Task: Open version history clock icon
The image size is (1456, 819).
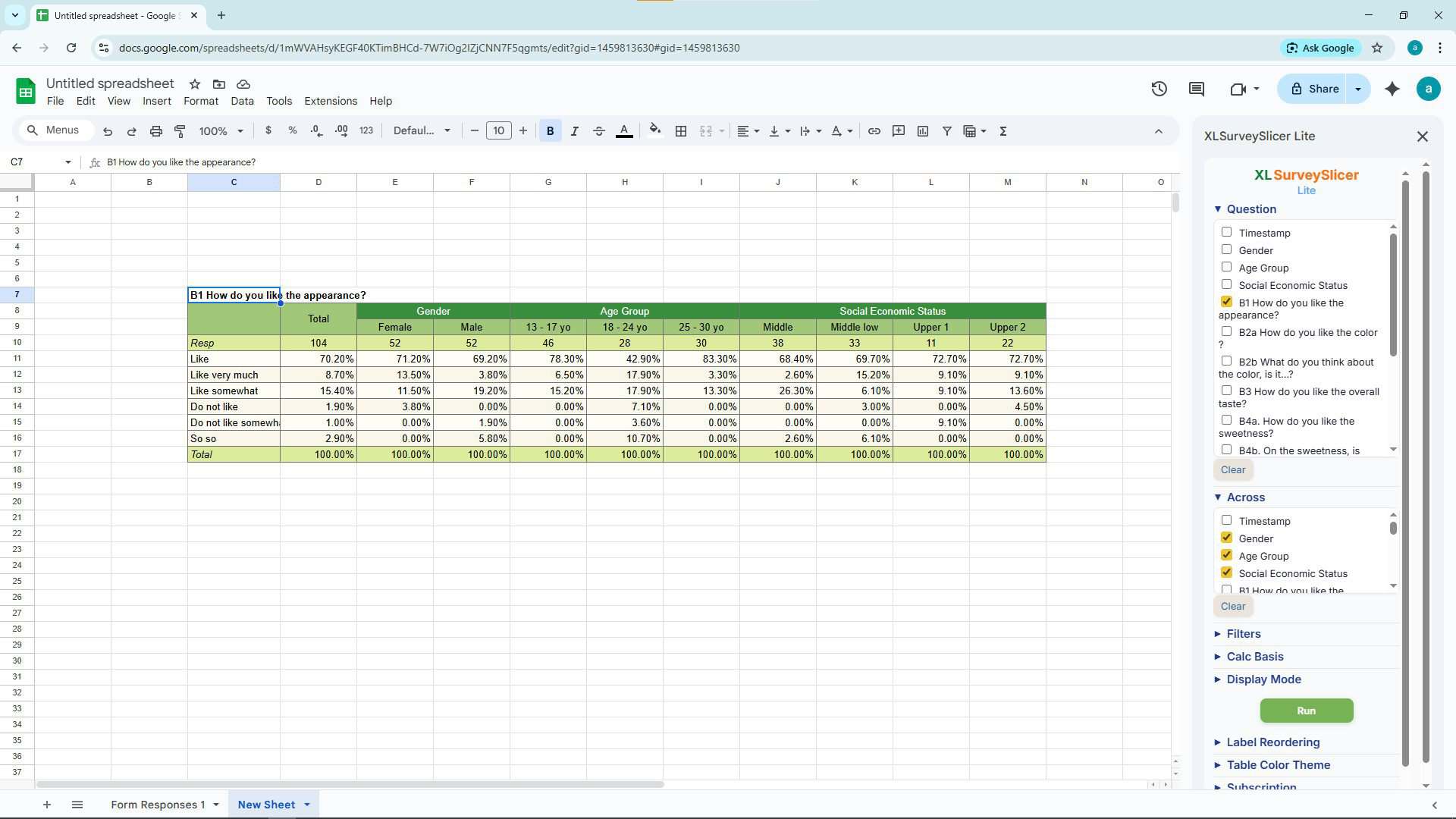Action: click(x=1159, y=89)
